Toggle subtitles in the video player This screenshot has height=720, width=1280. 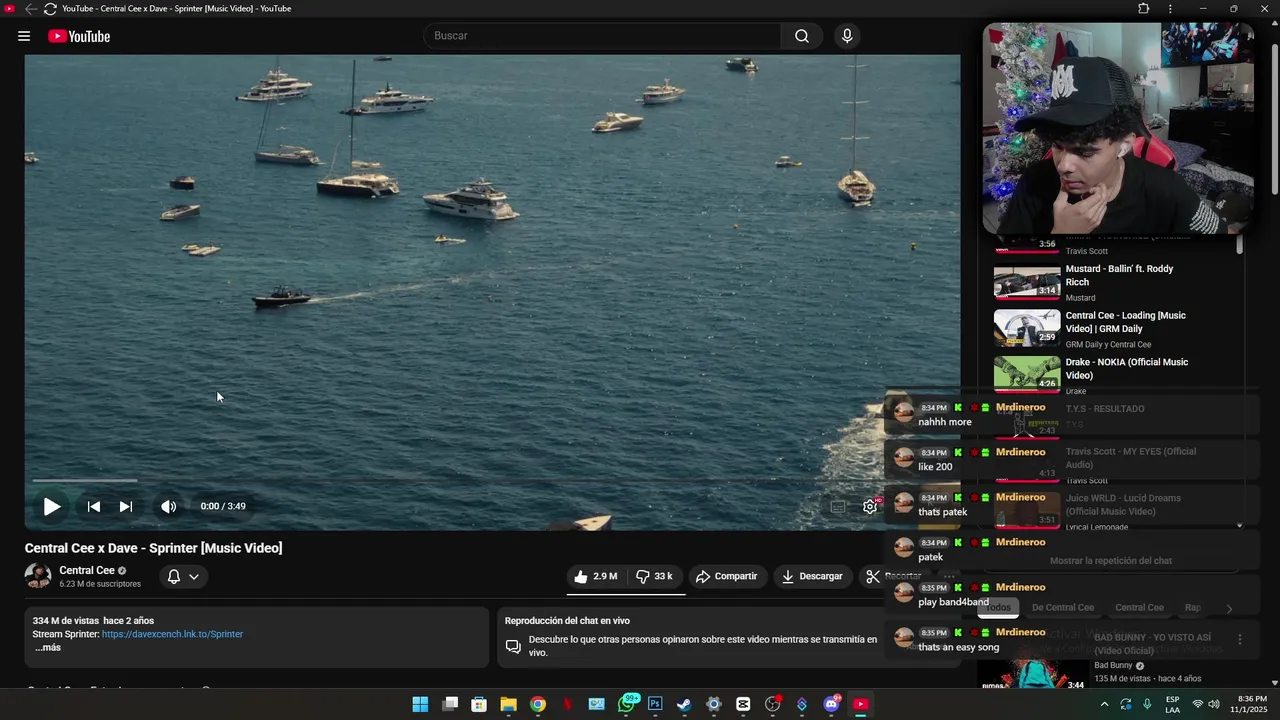pyautogui.click(x=838, y=507)
